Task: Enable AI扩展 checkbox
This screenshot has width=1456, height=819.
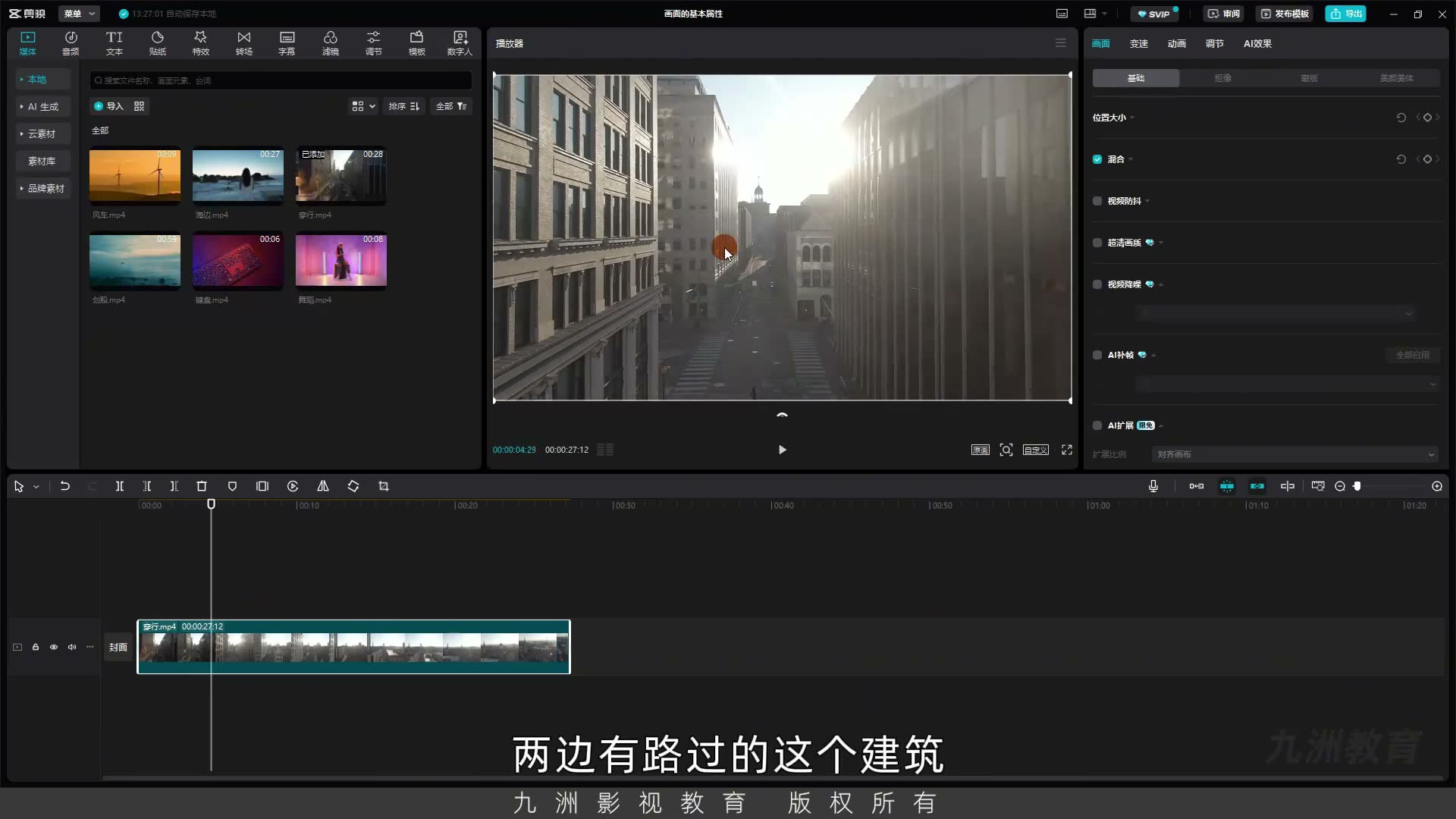Action: click(1097, 425)
